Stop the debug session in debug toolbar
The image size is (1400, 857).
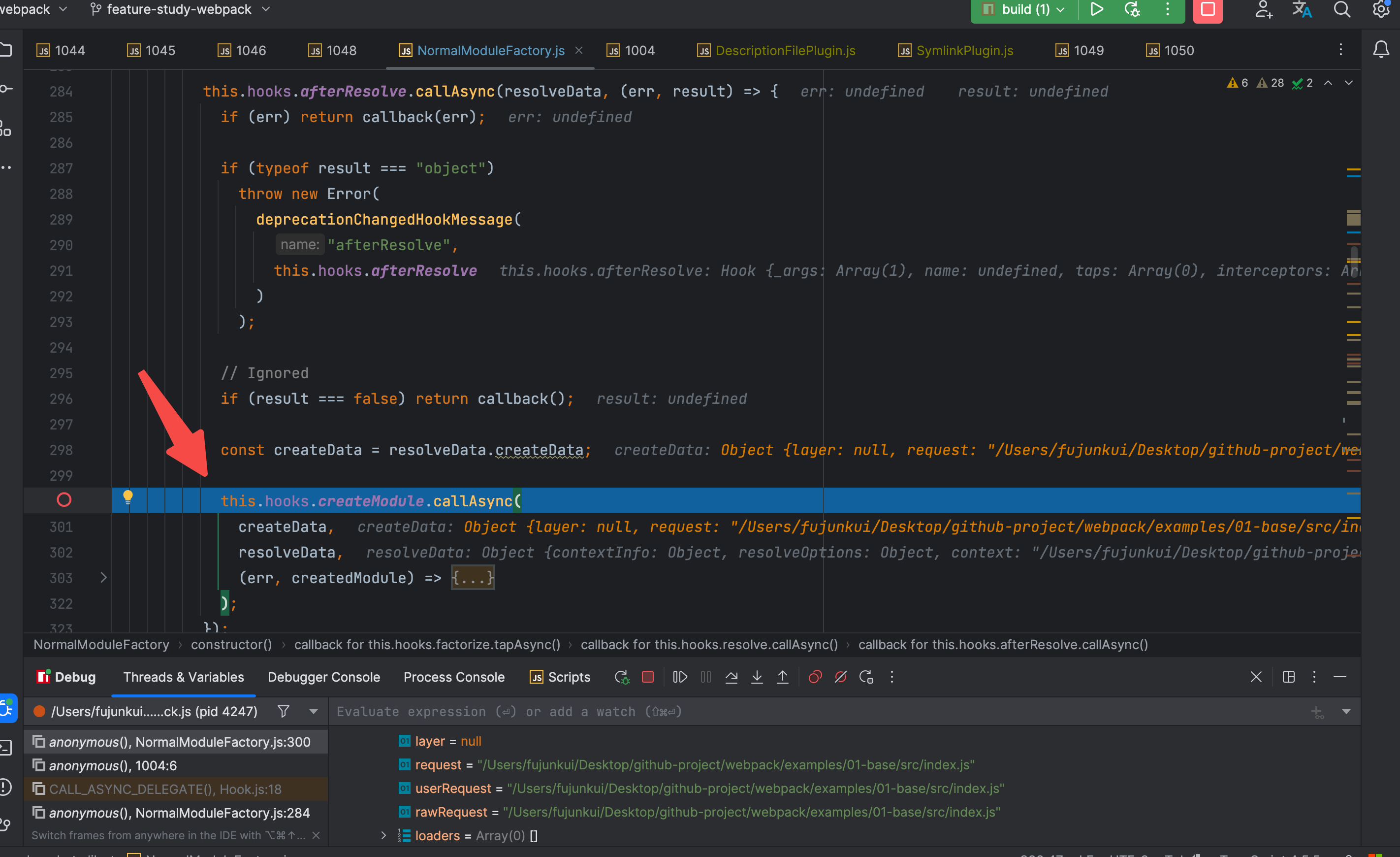pos(648,677)
